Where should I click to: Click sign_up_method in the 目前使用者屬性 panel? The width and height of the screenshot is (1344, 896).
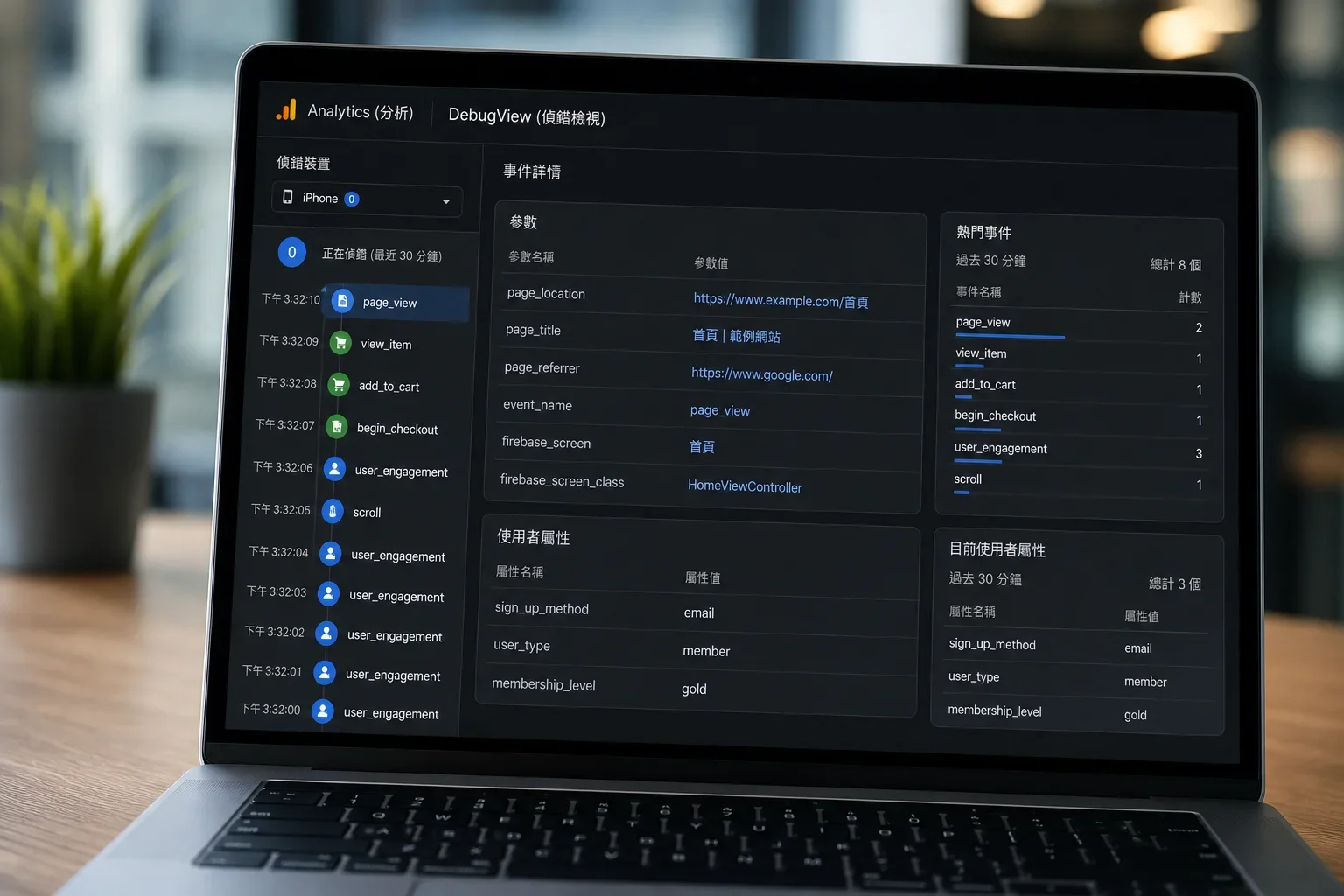[x=992, y=644]
